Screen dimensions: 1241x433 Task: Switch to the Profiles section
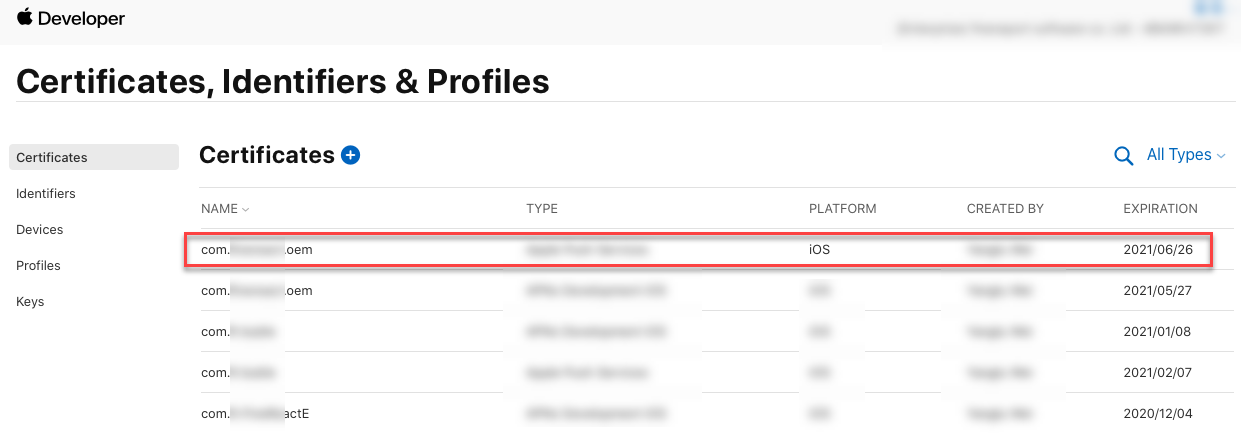[38, 265]
